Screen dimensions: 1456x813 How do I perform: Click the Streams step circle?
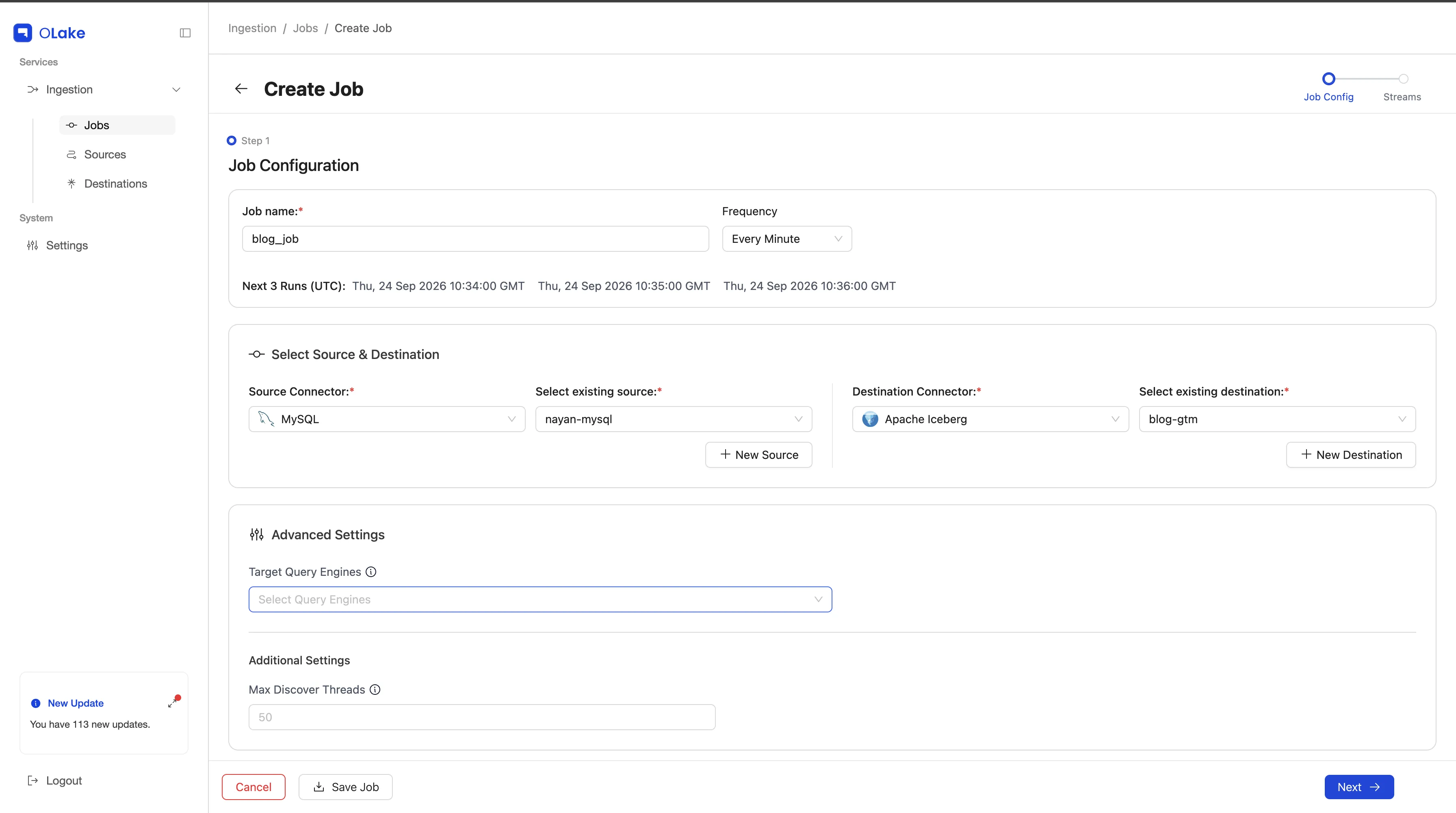tap(1403, 78)
